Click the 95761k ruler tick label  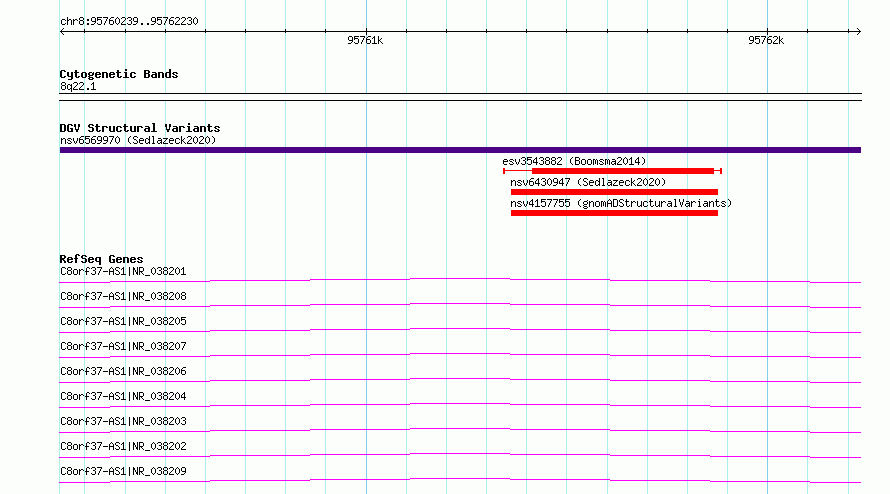click(x=365, y=40)
